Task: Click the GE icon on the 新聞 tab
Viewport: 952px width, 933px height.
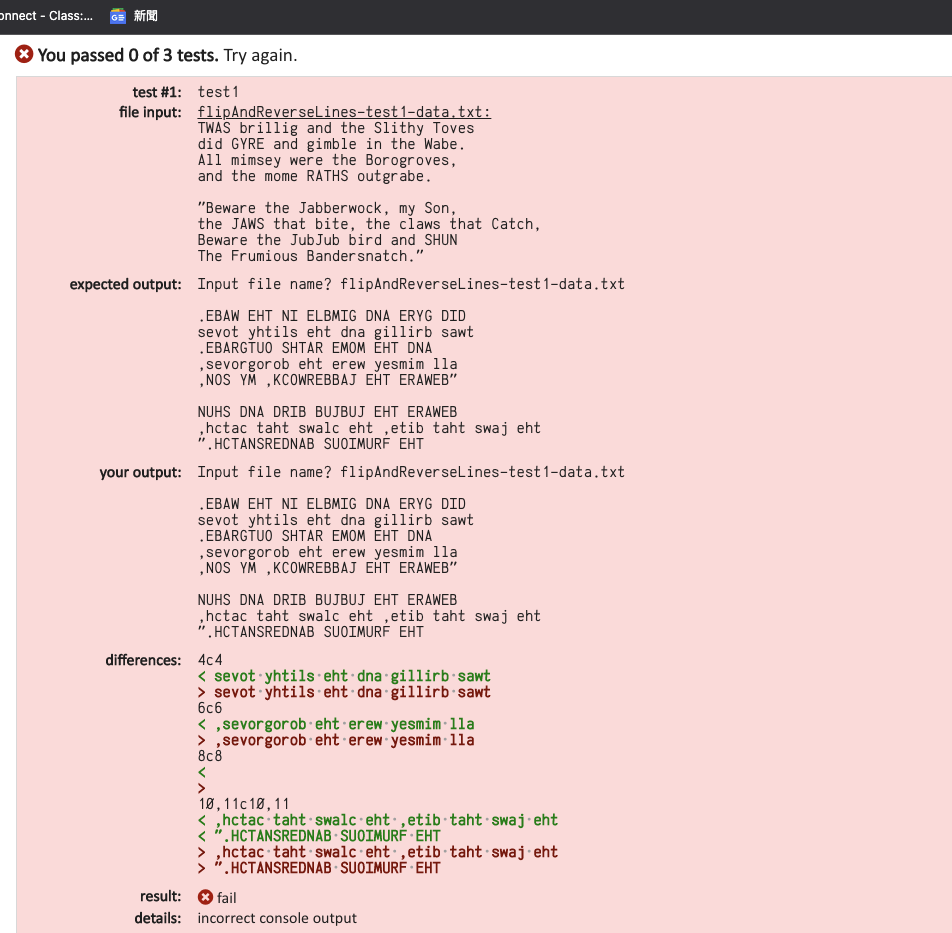Action: 117,16
